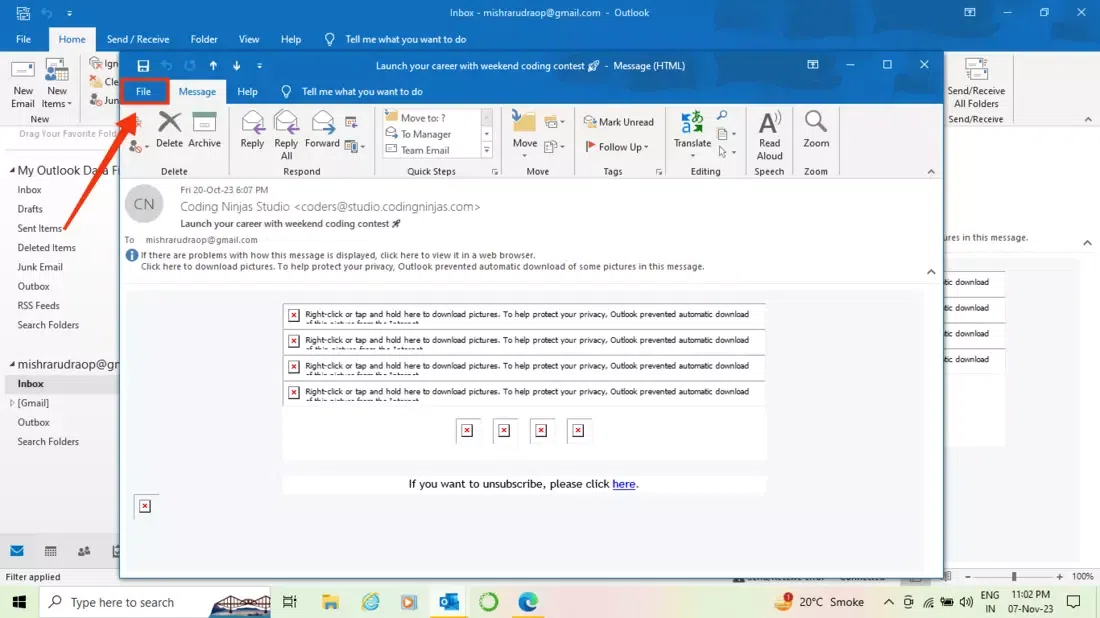Switch to People view icon
The width and height of the screenshot is (1100, 618).
(84, 551)
